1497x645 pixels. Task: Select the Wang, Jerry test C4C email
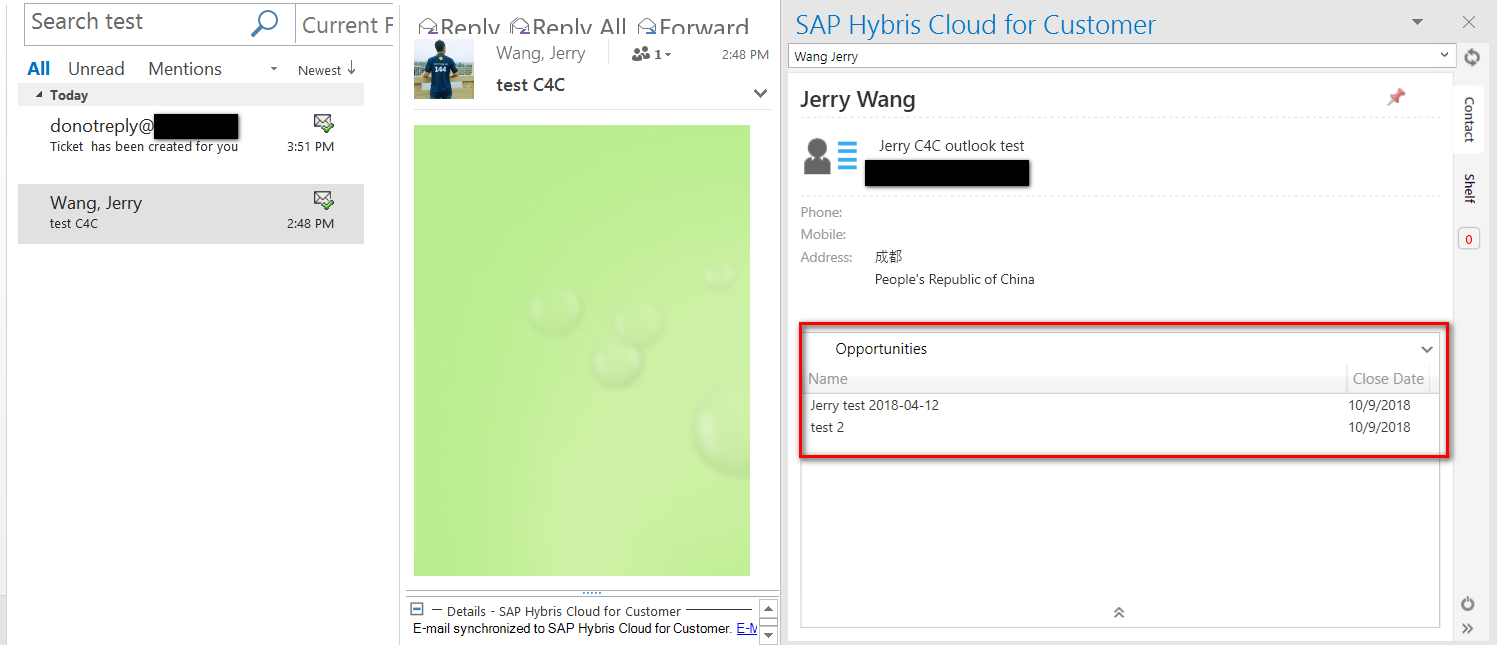click(x=191, y=213)
